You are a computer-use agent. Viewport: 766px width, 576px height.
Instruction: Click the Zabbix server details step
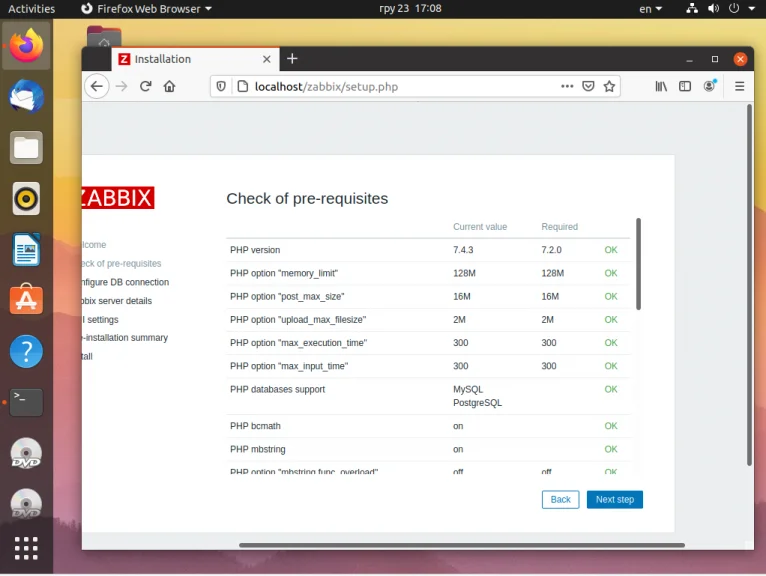pos(117,300)
